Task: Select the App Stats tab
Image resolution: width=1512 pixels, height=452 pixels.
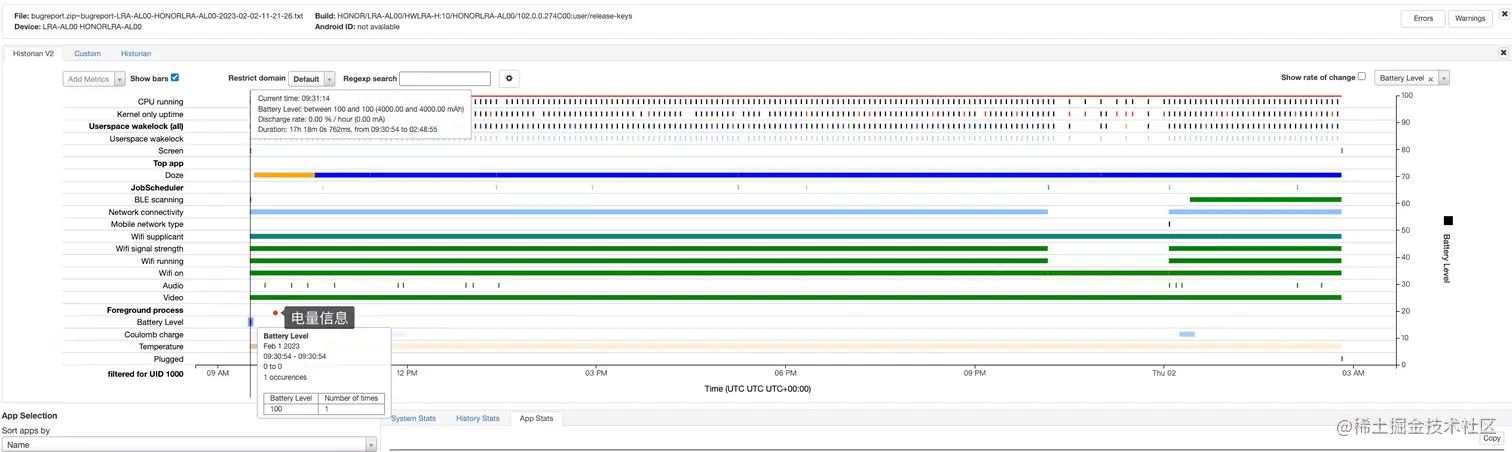Action: 536,418
